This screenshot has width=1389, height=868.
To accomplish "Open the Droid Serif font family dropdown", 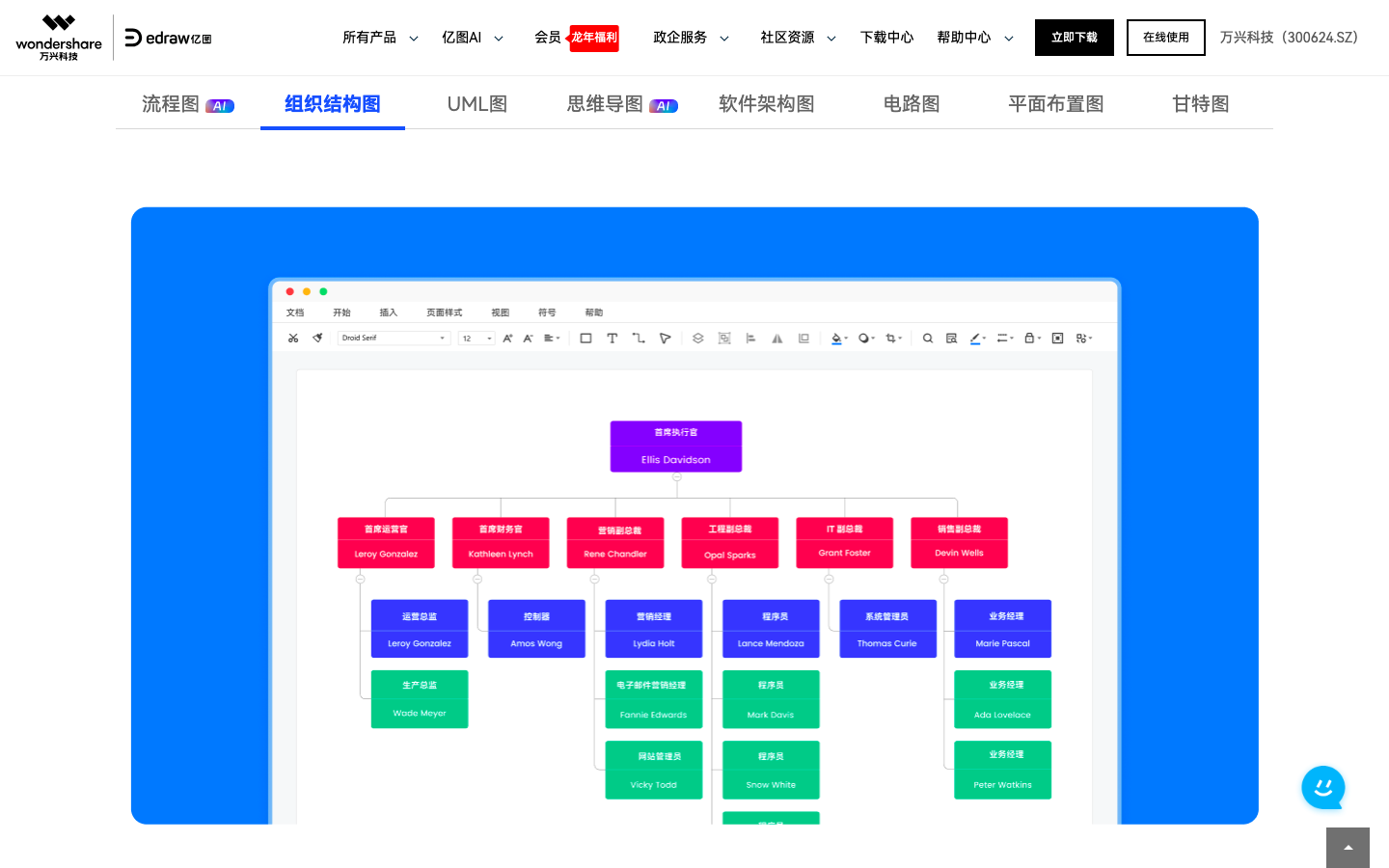I will [x=394, y=338].
